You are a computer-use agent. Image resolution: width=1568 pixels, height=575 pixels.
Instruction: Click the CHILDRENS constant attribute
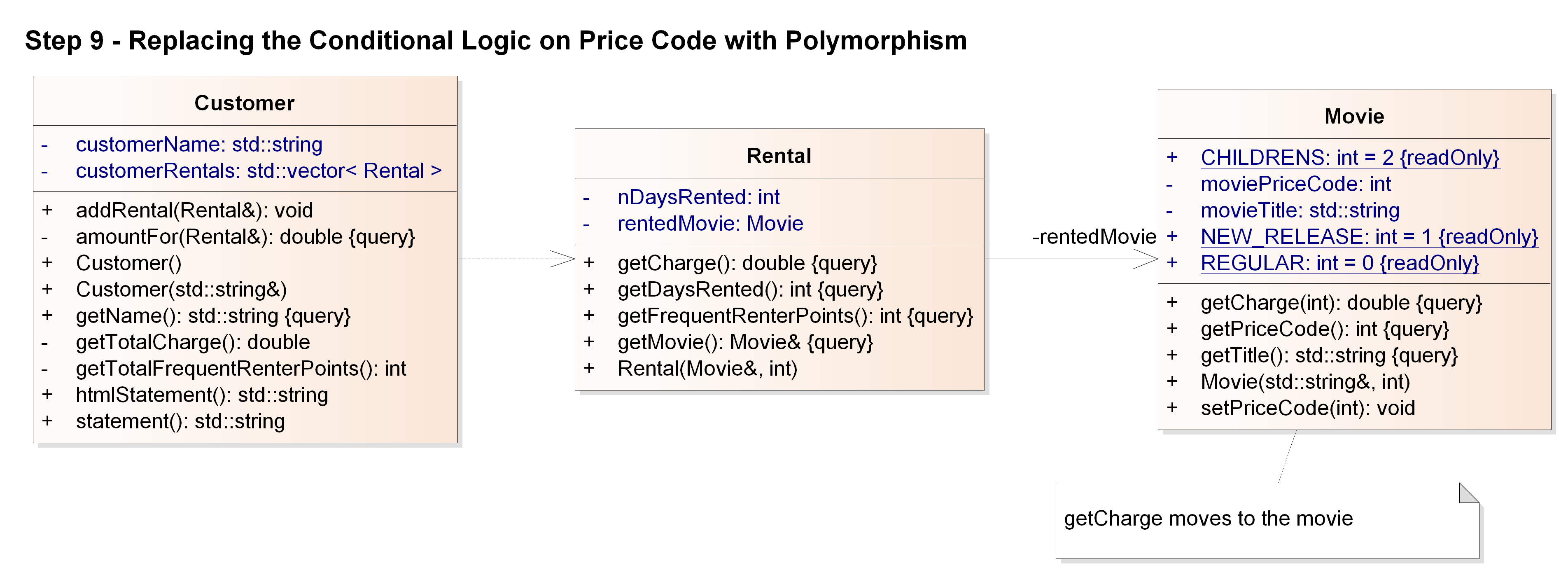1349,158
